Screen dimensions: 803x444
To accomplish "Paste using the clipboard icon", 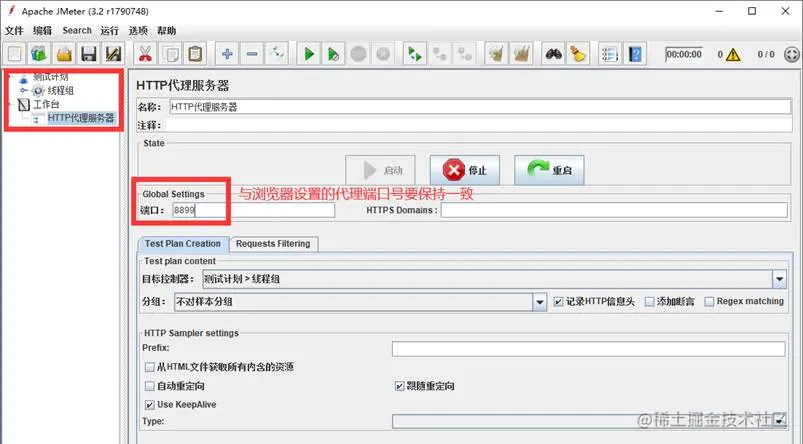I will 195,54.
